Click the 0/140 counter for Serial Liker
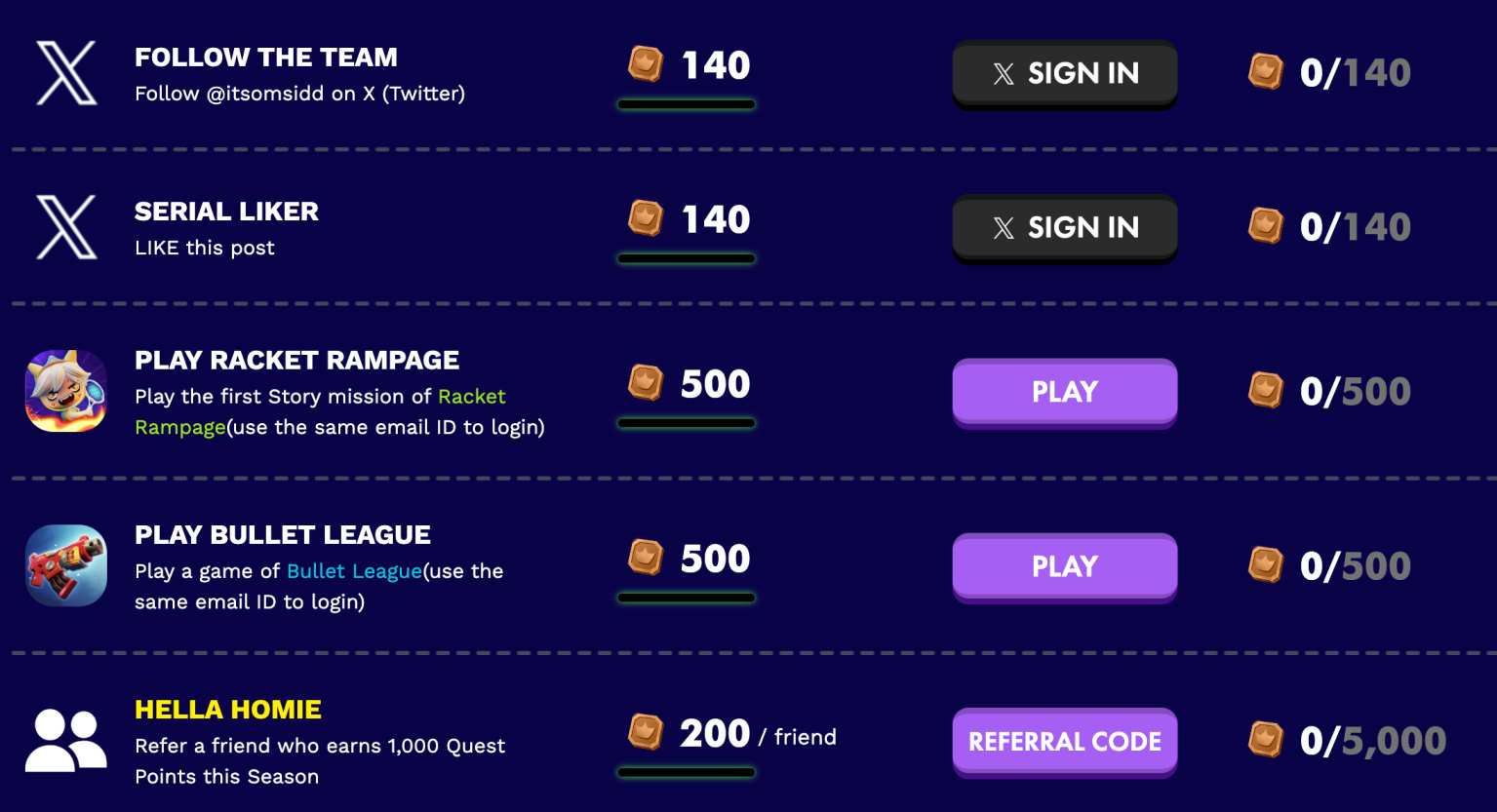This screenshot has width=1497, height=812. tap(1355, 227)
